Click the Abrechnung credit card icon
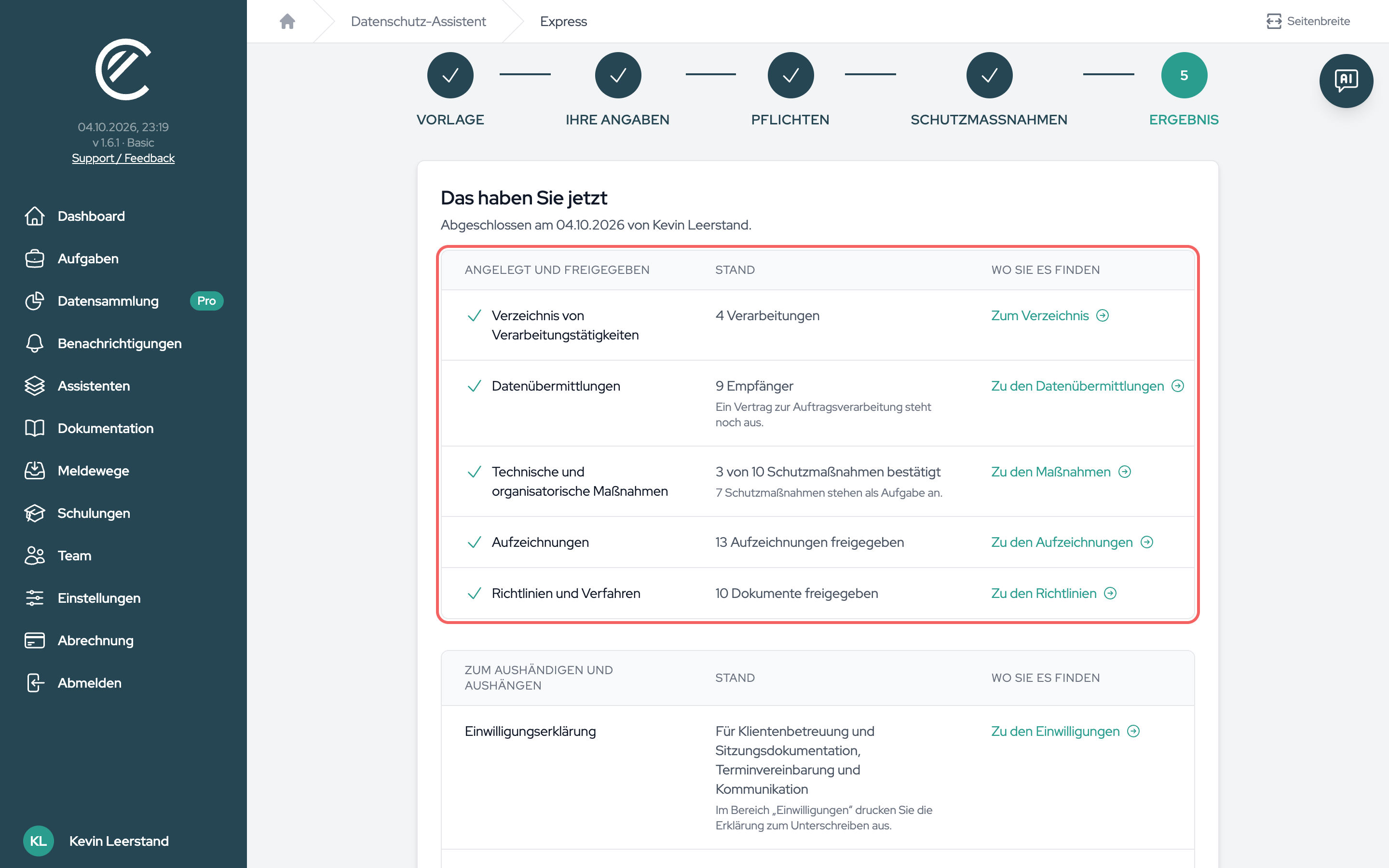1389x868 pixels. (34, 641)
